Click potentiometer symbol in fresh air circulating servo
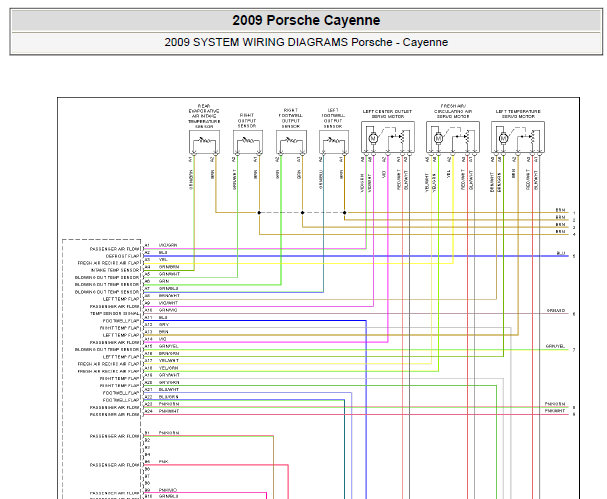607x499 pixels. point(467,136)
